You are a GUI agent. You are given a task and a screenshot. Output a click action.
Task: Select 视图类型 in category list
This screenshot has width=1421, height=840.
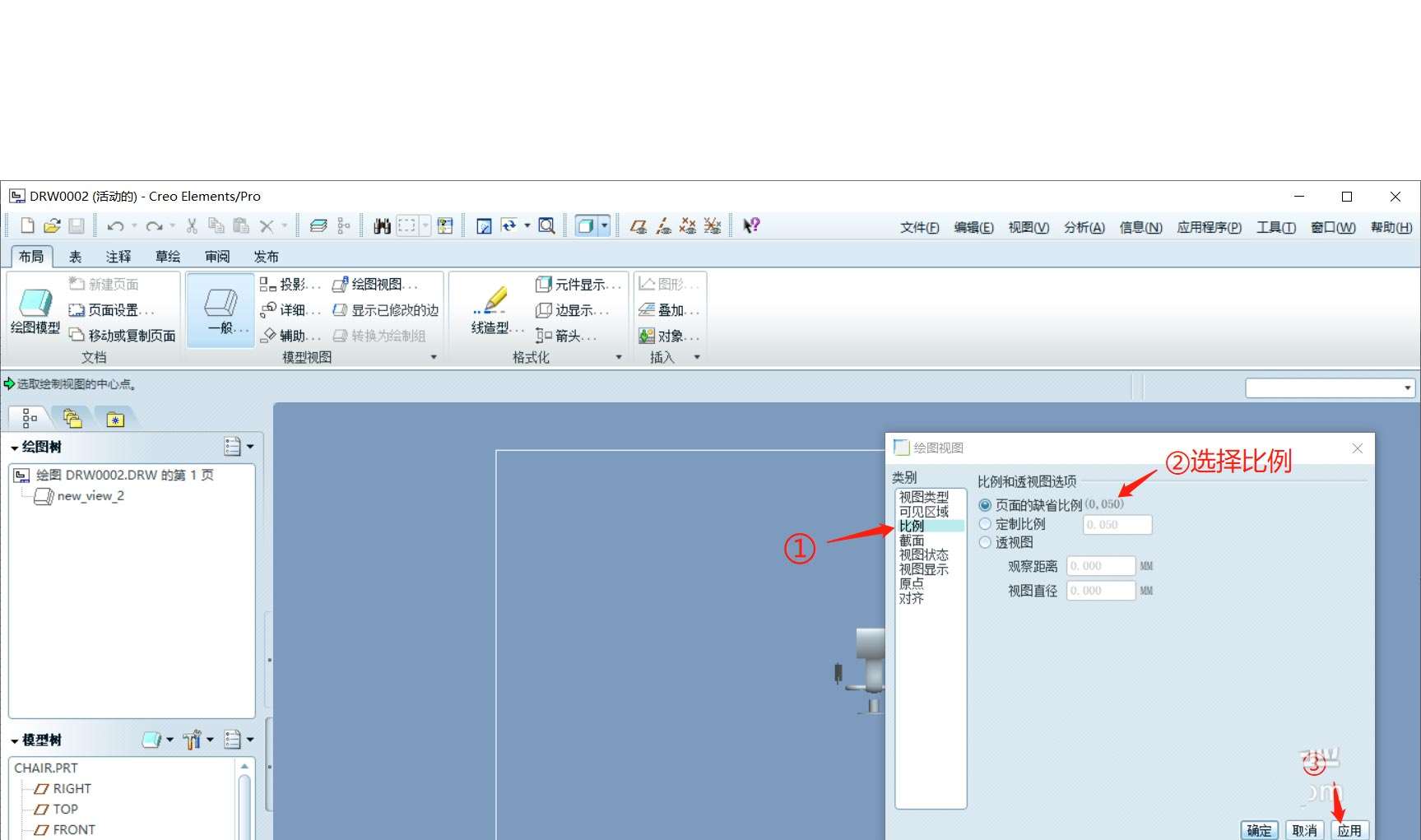click(x=924, y=497)
